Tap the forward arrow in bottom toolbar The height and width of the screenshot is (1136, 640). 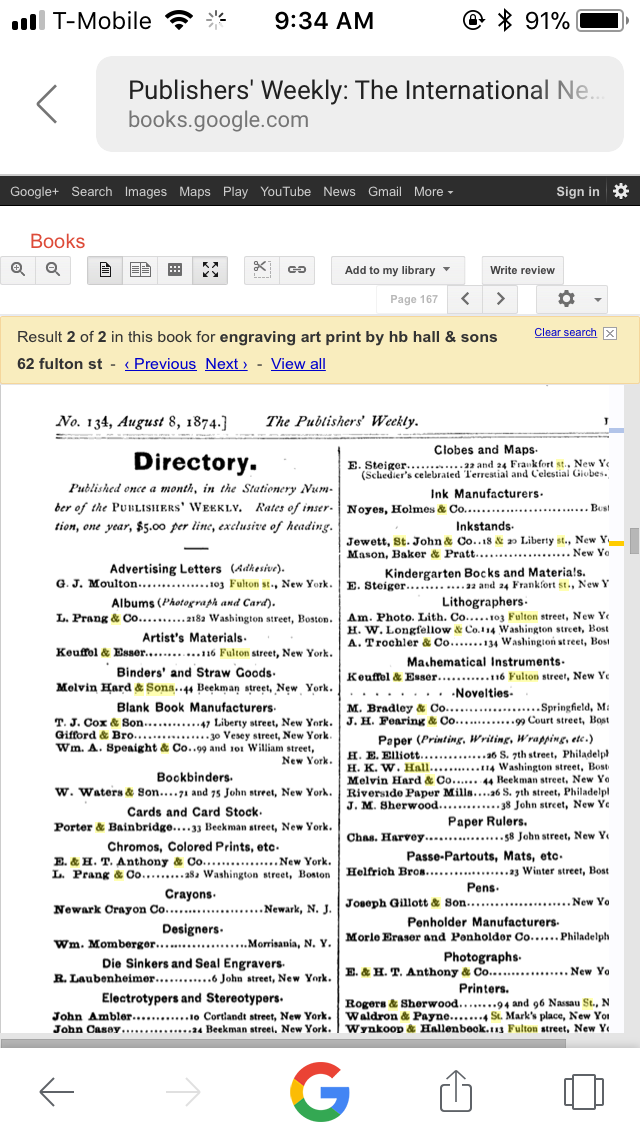coord(183,1092)
